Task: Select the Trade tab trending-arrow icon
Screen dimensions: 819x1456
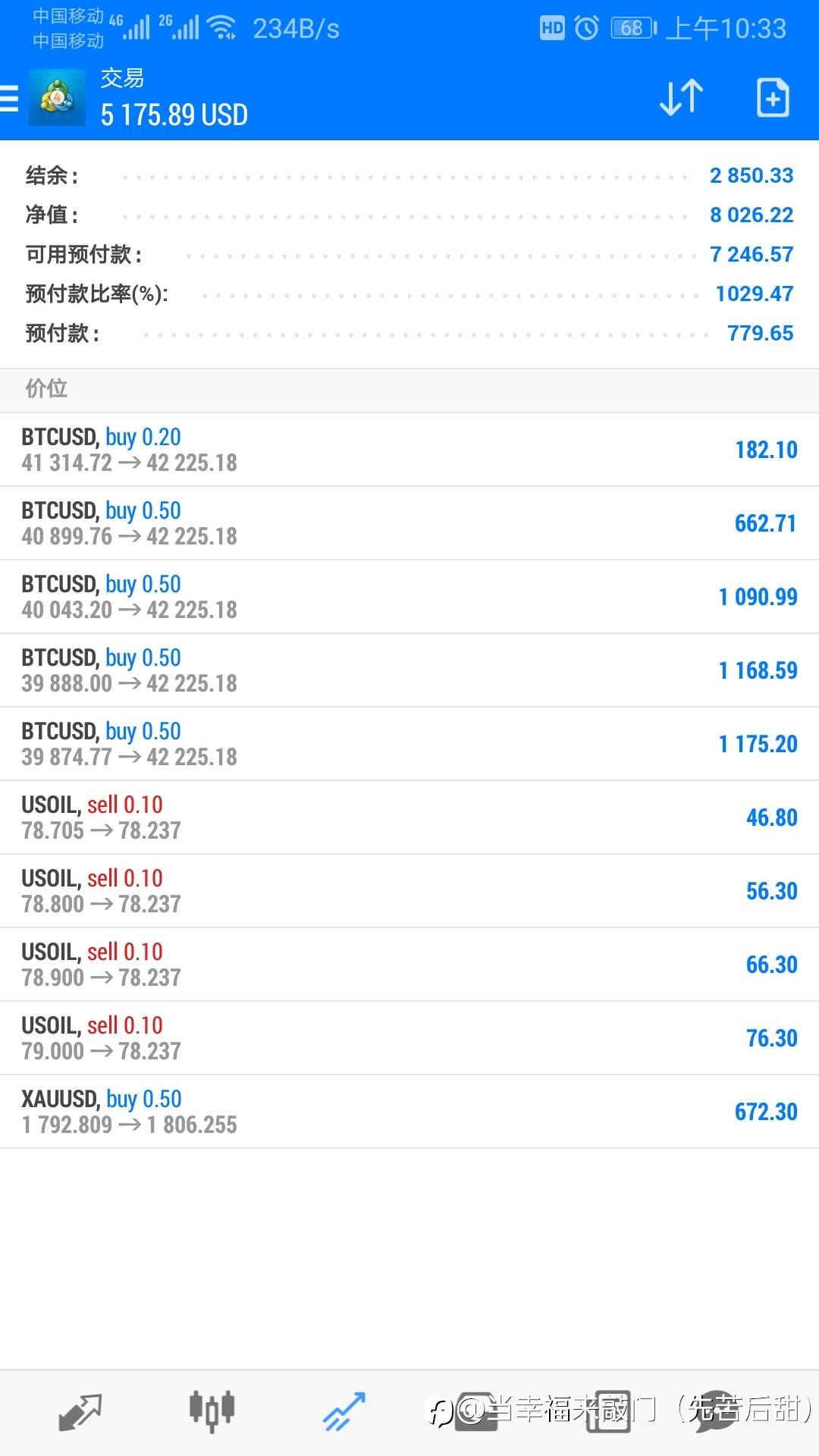Action: 344,1411
